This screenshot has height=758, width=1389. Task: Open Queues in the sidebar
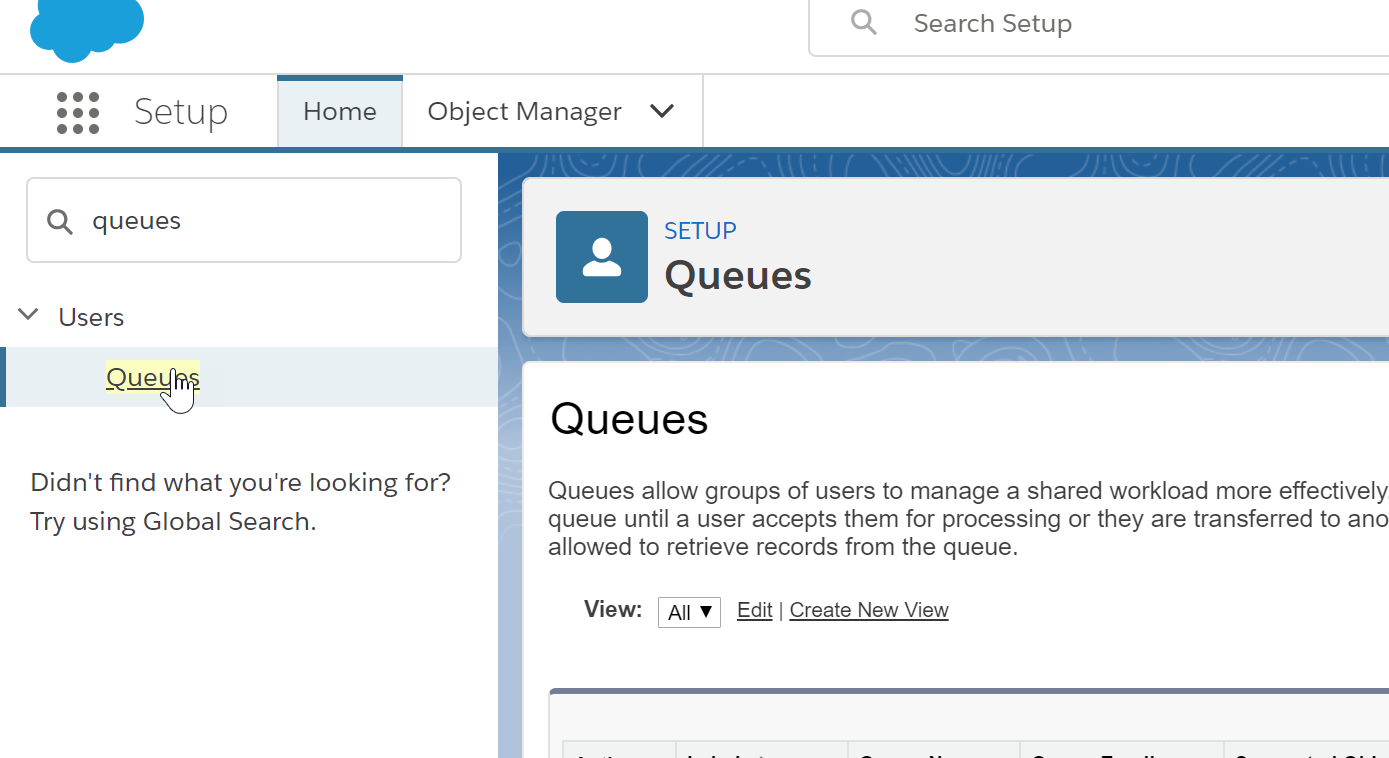pyautogui.click(x=153, y=377)
